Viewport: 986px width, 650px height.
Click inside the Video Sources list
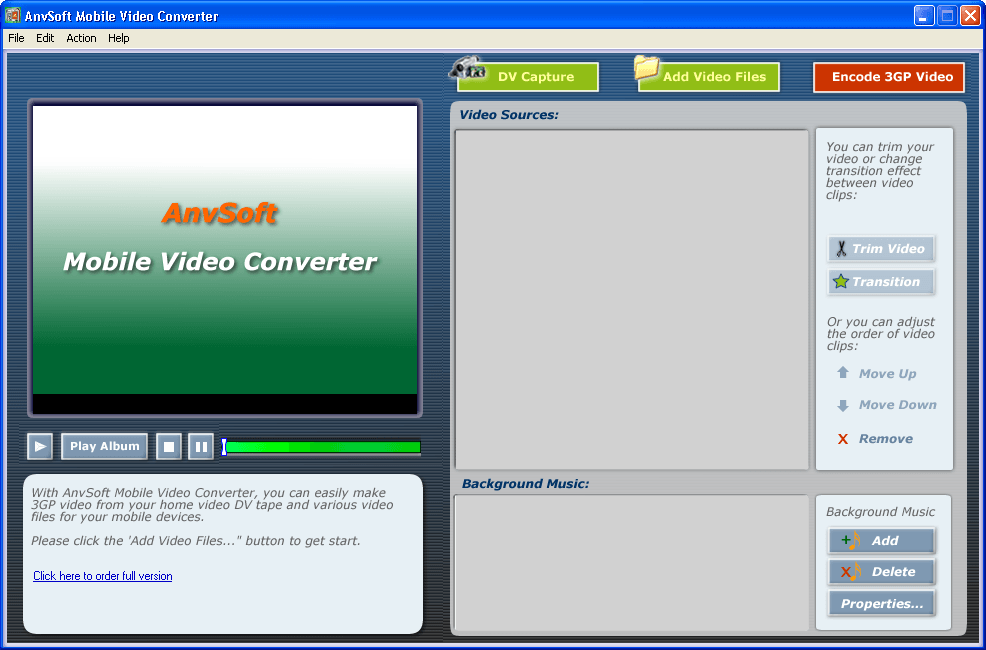(x=631, y=299)
